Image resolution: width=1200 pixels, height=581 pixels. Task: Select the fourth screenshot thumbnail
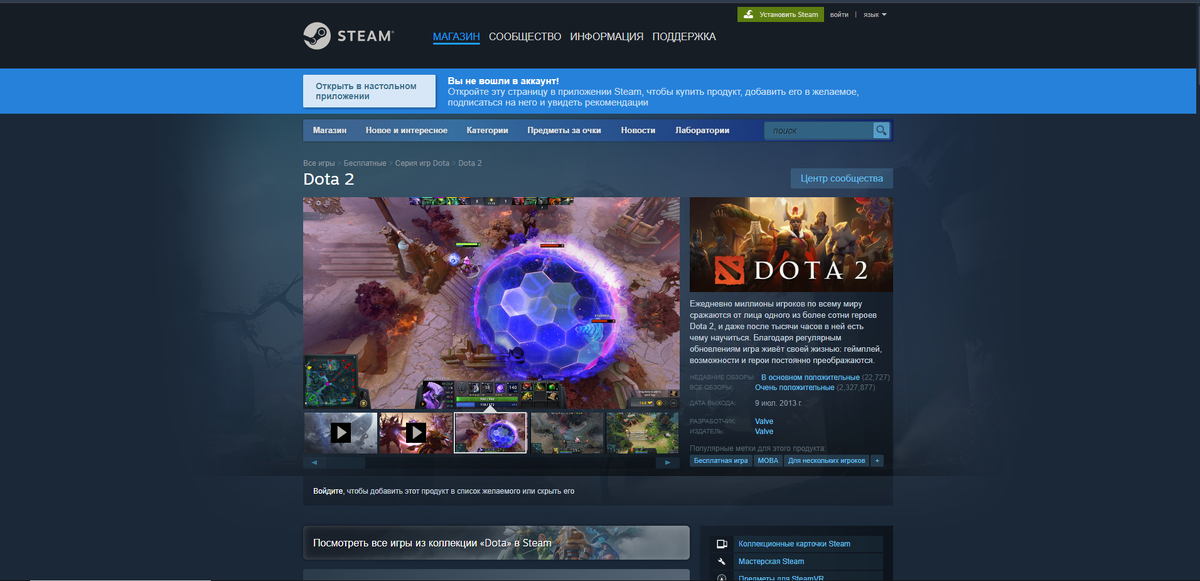click(x=566, y=432)
